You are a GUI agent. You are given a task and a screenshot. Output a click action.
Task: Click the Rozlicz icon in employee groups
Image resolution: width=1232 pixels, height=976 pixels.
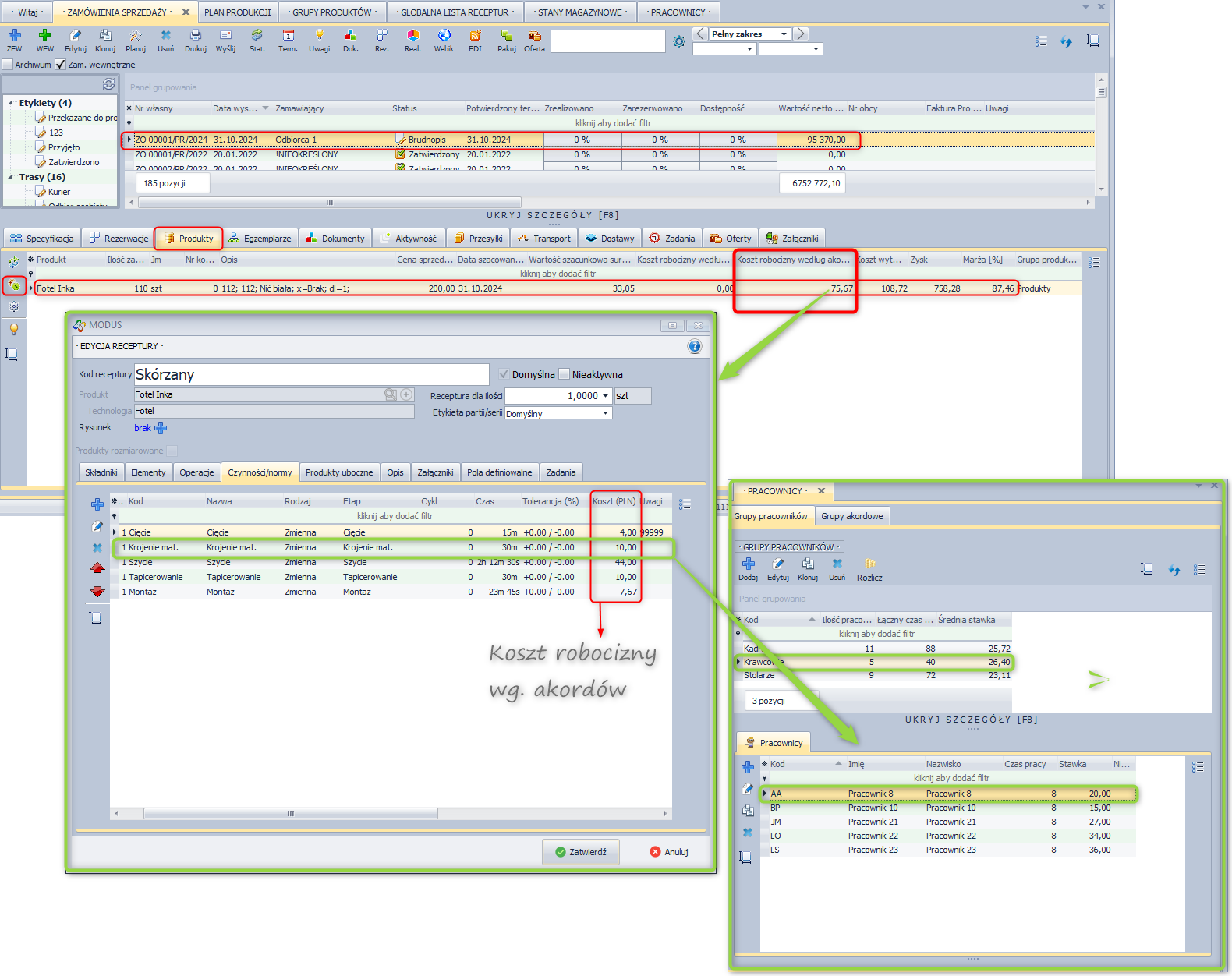(x=869, y=564)
